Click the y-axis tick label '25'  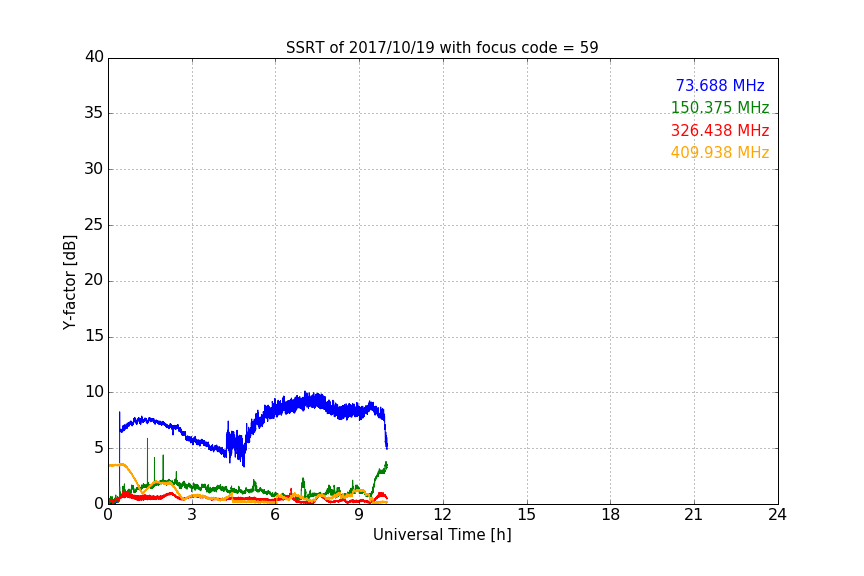(94, 225)
